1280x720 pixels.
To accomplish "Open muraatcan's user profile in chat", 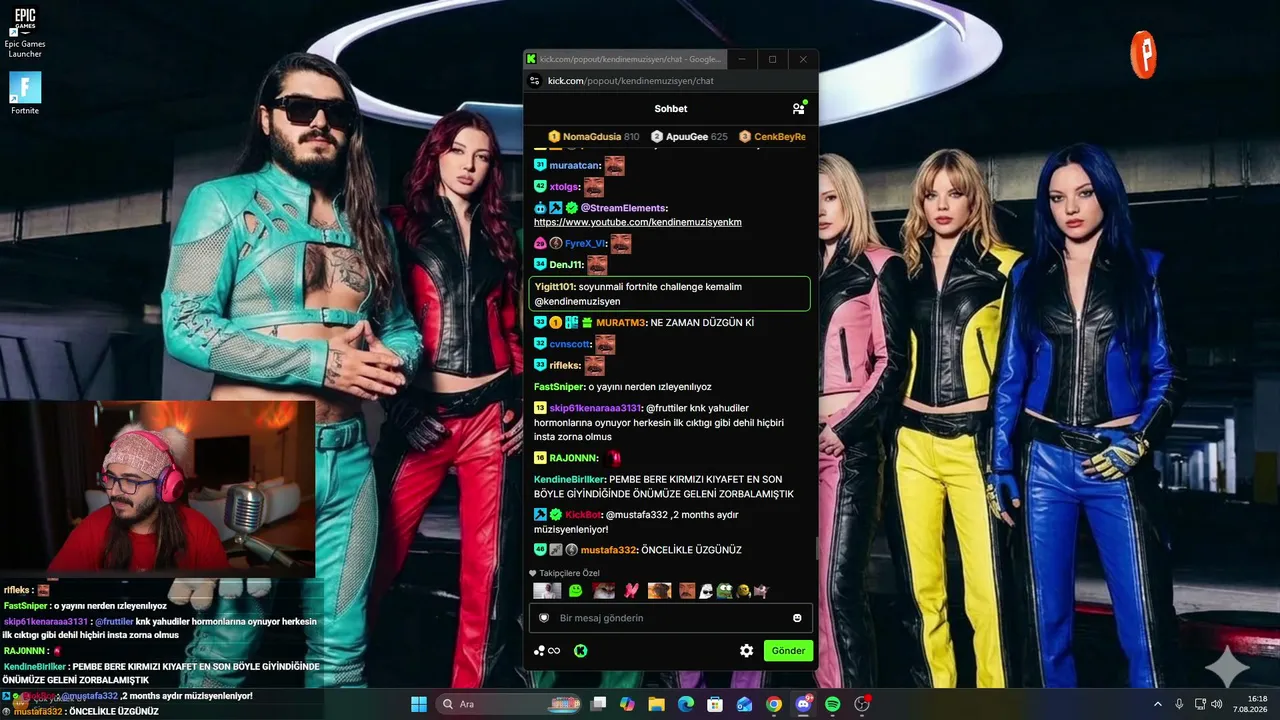I will [x=575, y=165].
